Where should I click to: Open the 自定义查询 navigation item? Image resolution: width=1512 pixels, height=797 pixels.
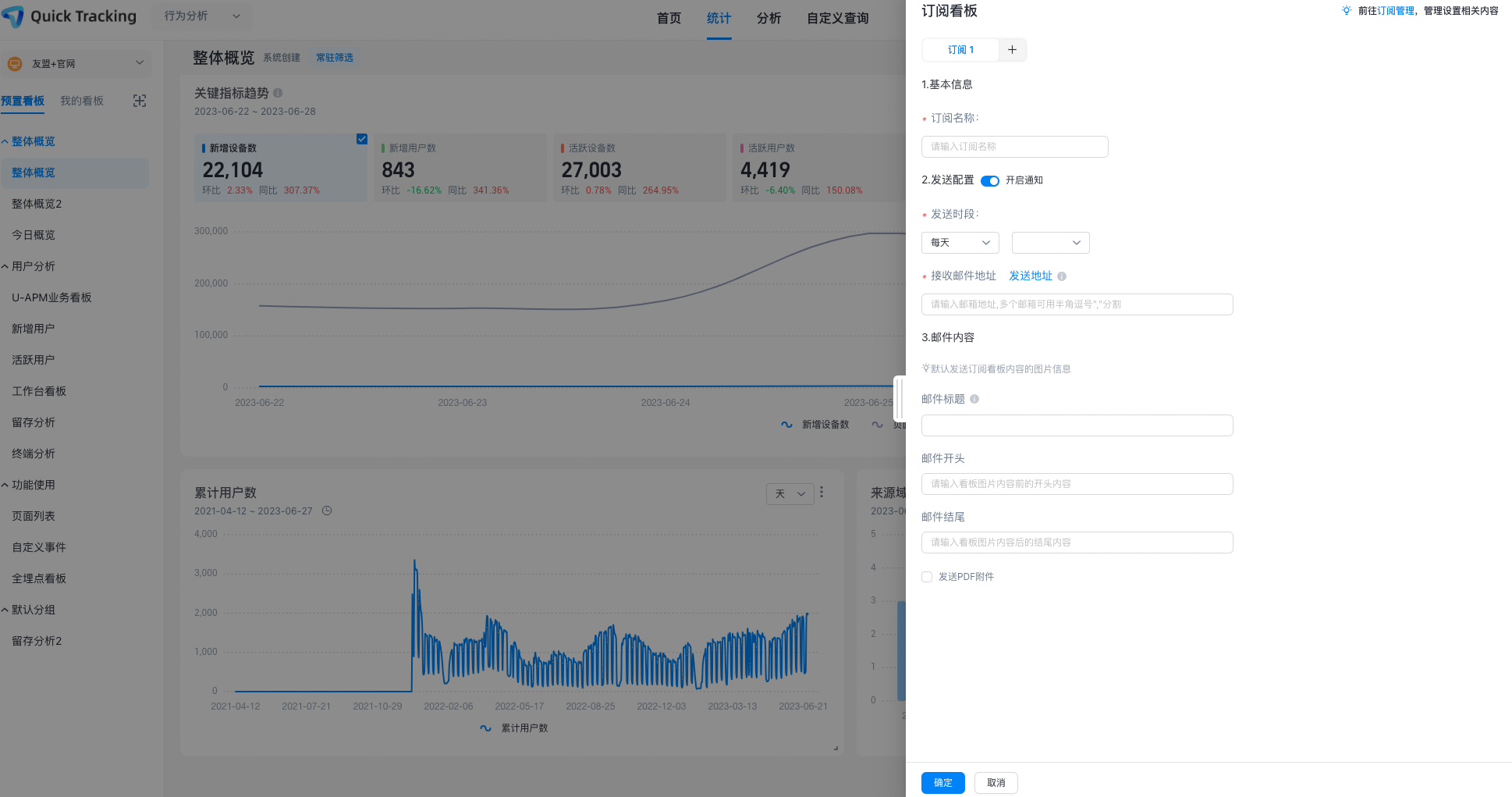(837, 19)
